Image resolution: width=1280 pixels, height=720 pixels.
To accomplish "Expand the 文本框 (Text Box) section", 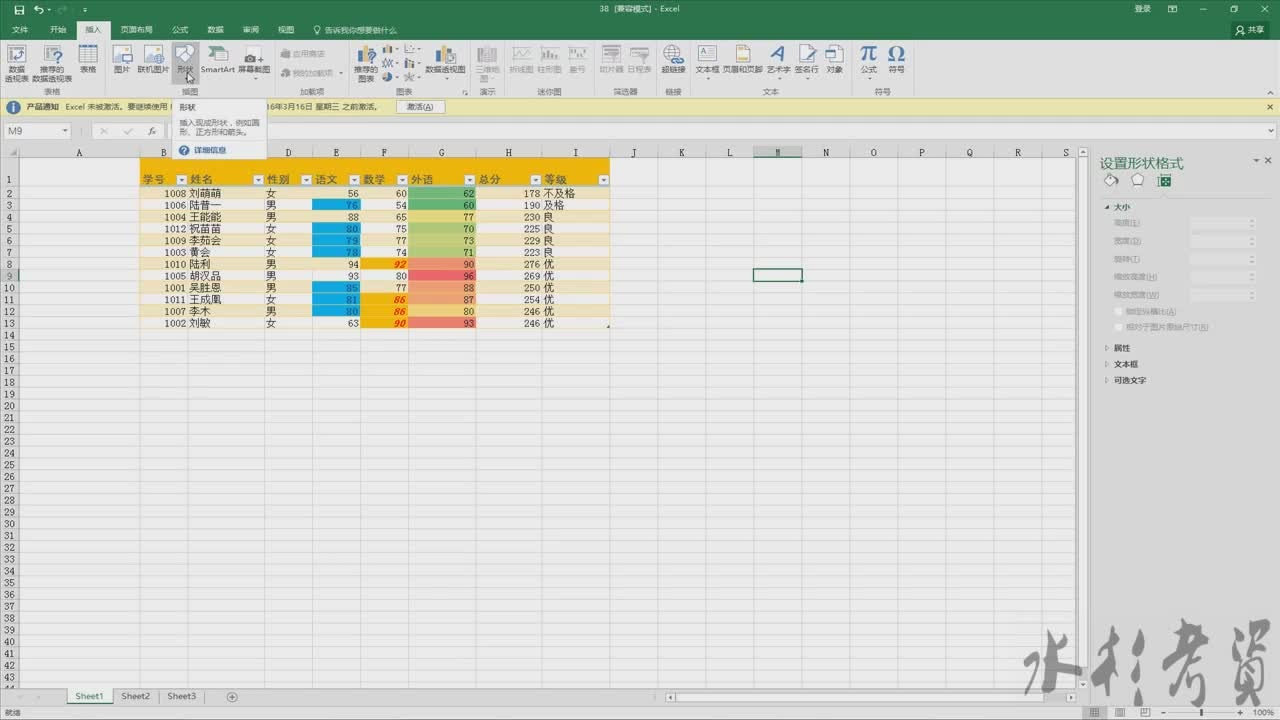I will pyautogui.click(x=1107, y=364).
